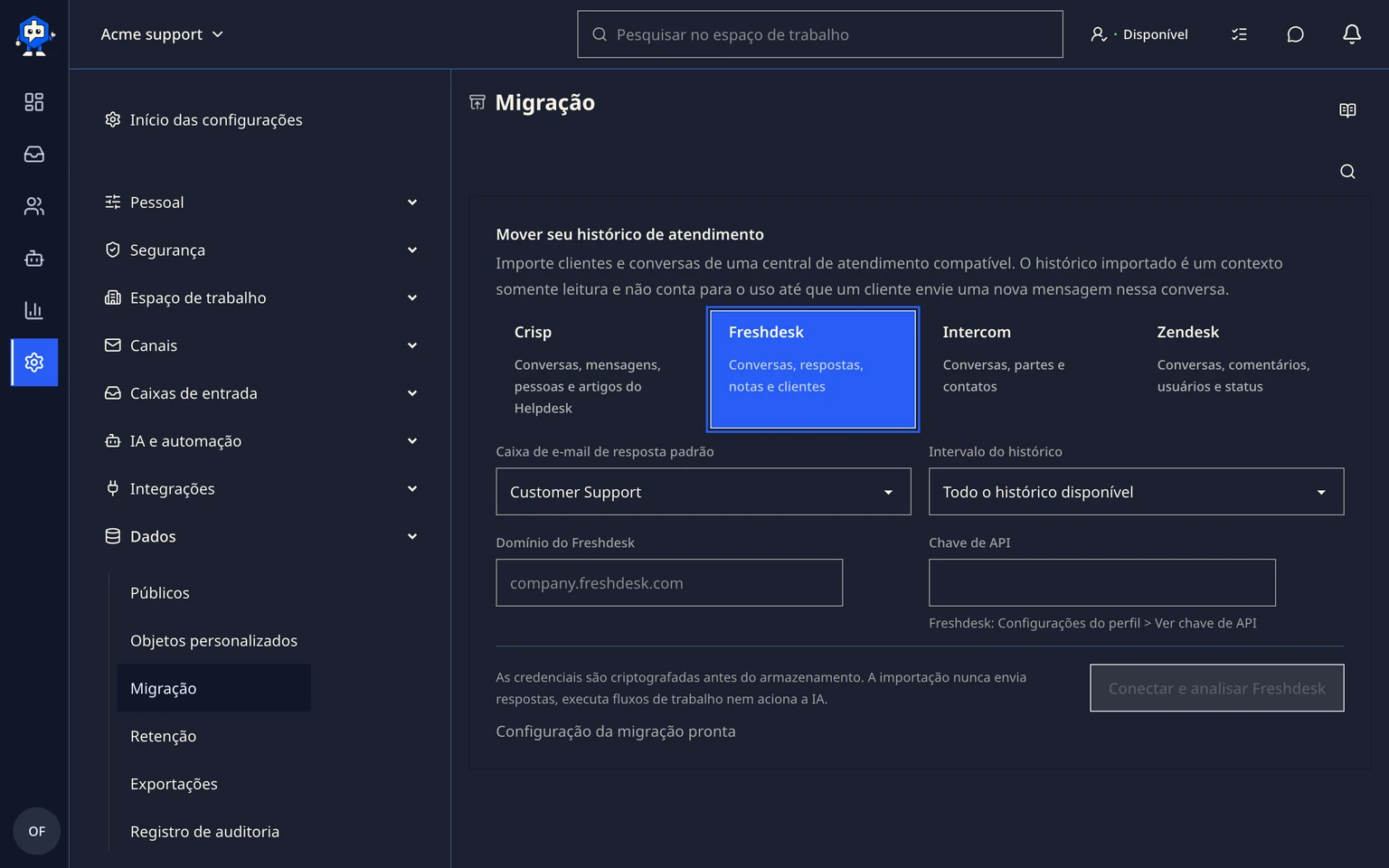Collapse the Dados section

(261, 537)
